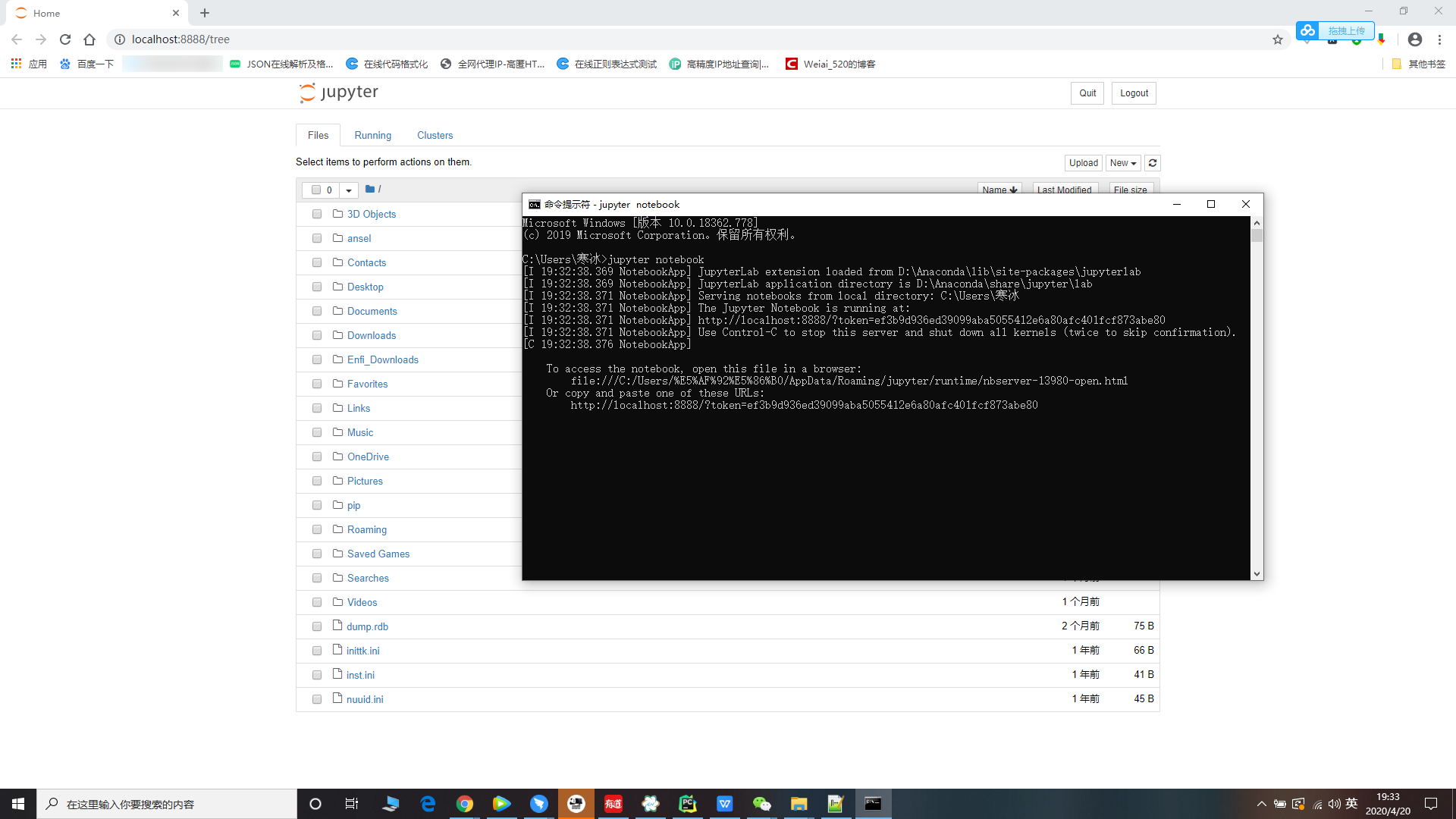Open the root folder breadcrumb icon
1456x819 pixels.
[x=370, y=189]
